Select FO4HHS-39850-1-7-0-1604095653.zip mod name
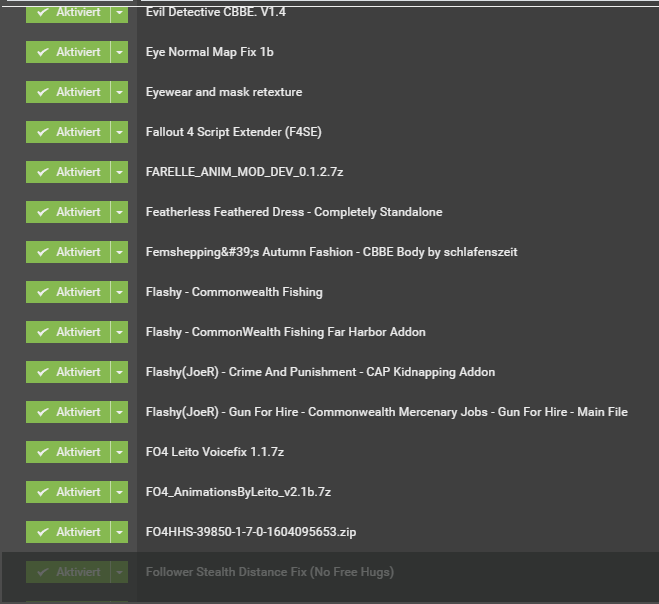659x604 pixels. pyautogui.click(x=251, y=532)
